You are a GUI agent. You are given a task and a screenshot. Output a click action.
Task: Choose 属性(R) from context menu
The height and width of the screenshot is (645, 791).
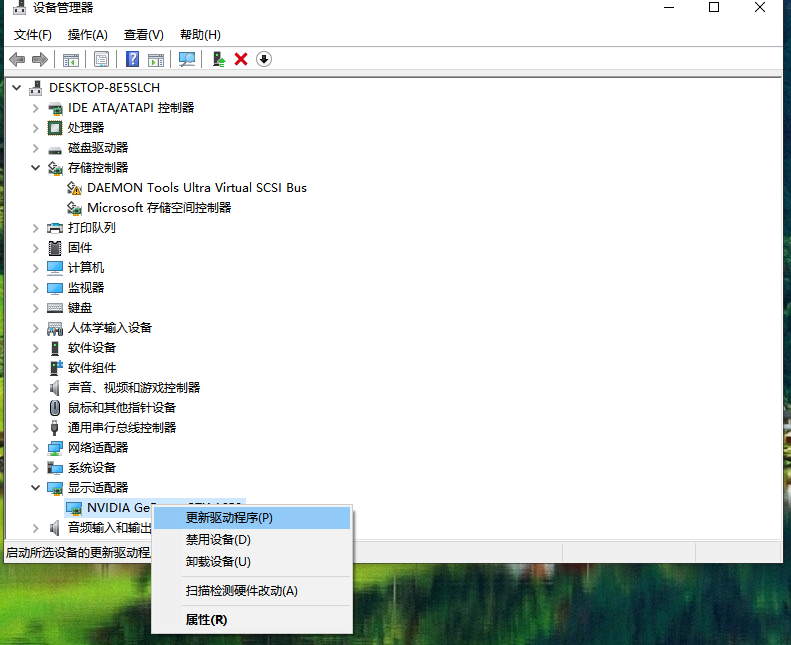tap(252, 620)
